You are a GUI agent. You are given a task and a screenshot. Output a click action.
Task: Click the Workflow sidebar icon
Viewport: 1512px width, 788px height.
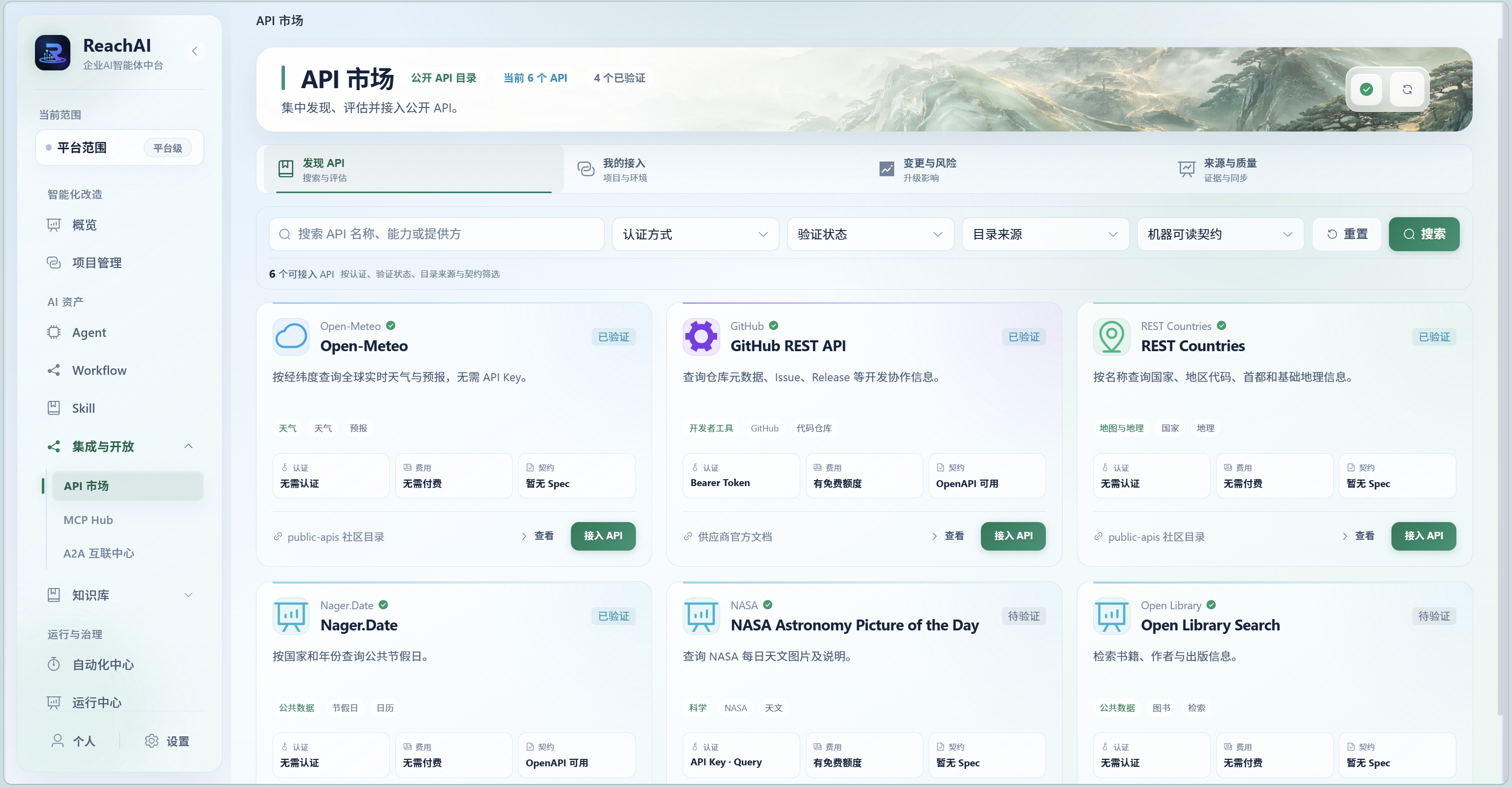pyautogui.click(x=54, y=370)
